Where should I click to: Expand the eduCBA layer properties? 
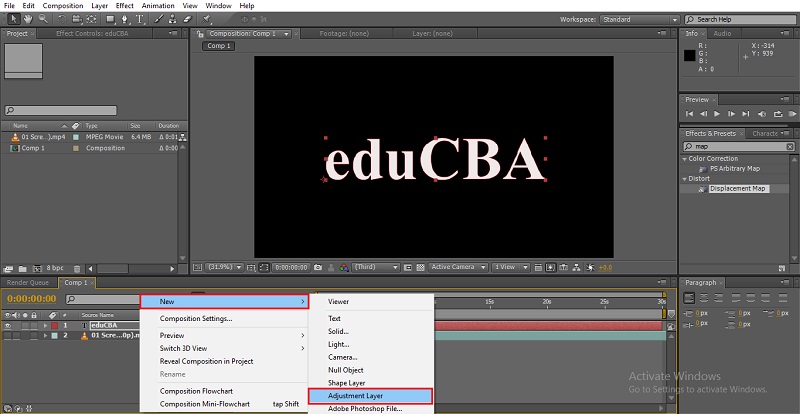pos(45,325)
